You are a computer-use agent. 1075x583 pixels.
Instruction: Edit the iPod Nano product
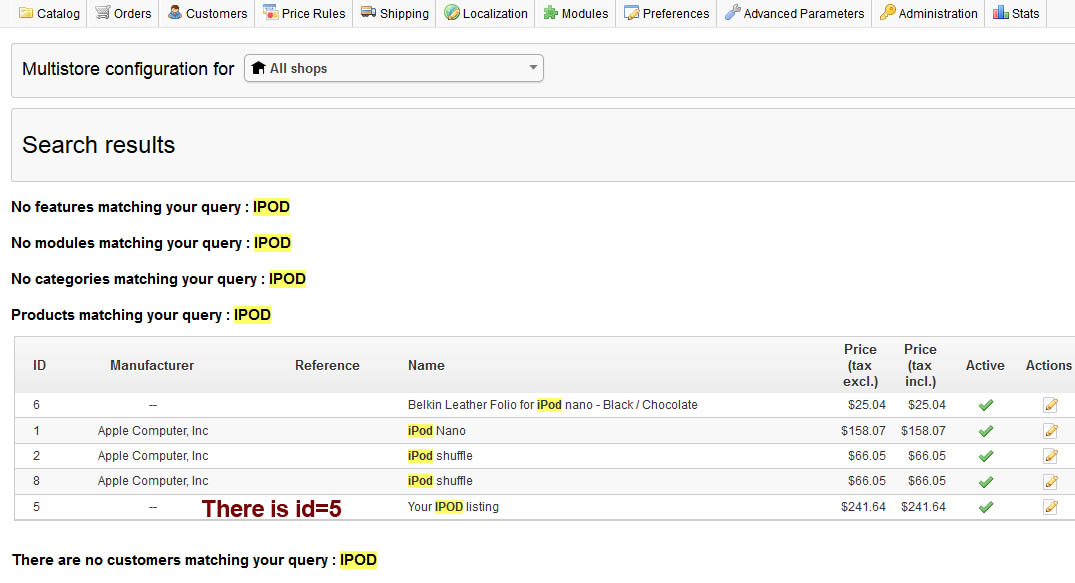tap(1050, 431)
